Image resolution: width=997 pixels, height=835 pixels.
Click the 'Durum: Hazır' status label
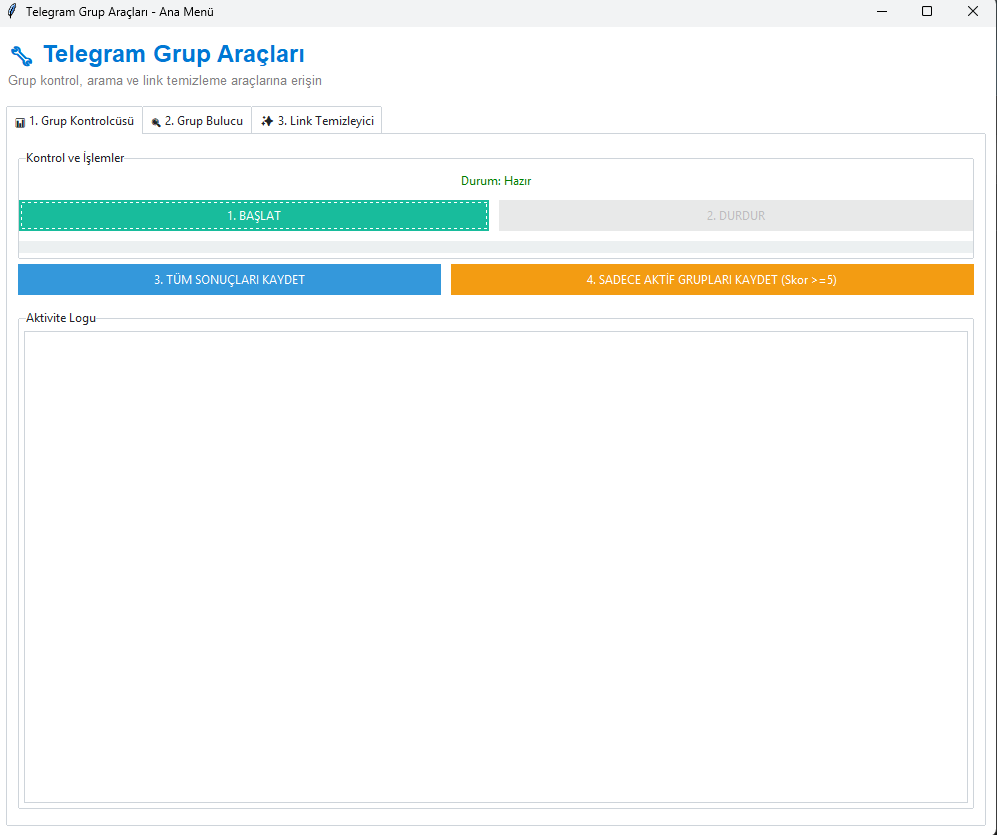coord(495,181)
